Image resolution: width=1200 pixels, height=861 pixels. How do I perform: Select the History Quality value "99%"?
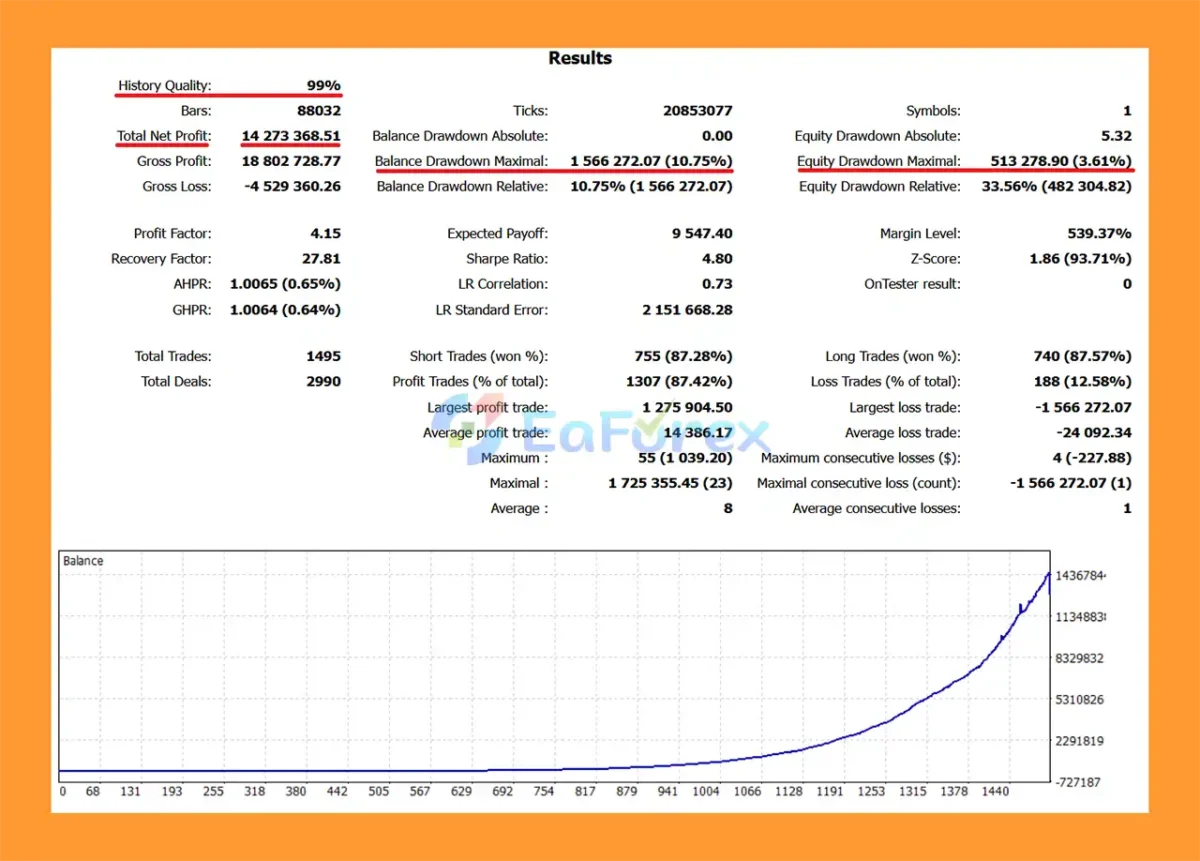click(323, 86)
